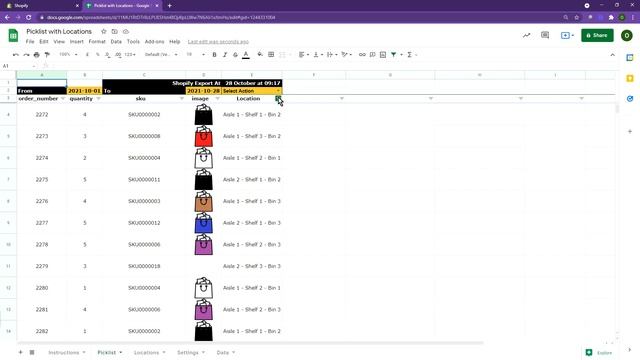The image size is (640, 360).
Task: Click the Google Sheets home logo
Action: [x=13, y=36]
